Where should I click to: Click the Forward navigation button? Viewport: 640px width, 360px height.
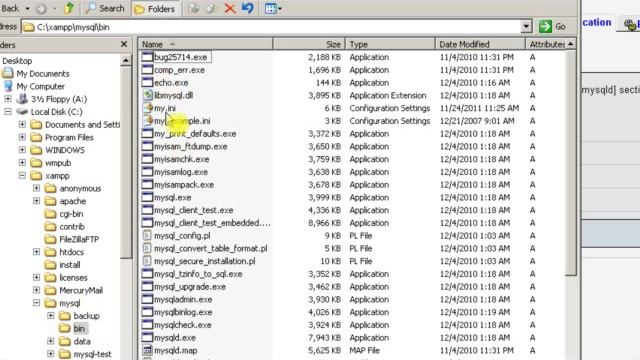41,8
